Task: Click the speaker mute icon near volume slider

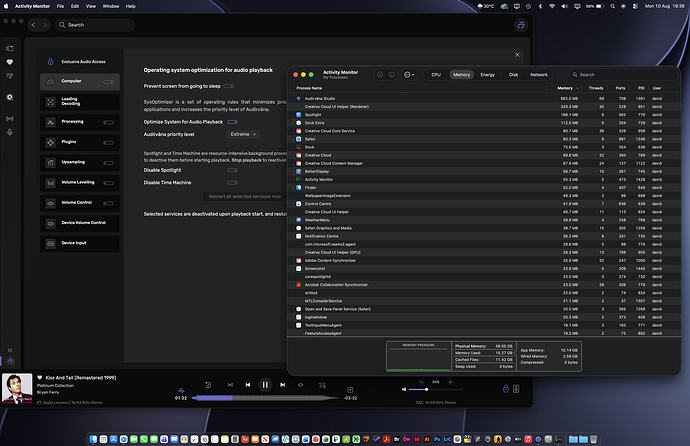Action: coord(404,389)
